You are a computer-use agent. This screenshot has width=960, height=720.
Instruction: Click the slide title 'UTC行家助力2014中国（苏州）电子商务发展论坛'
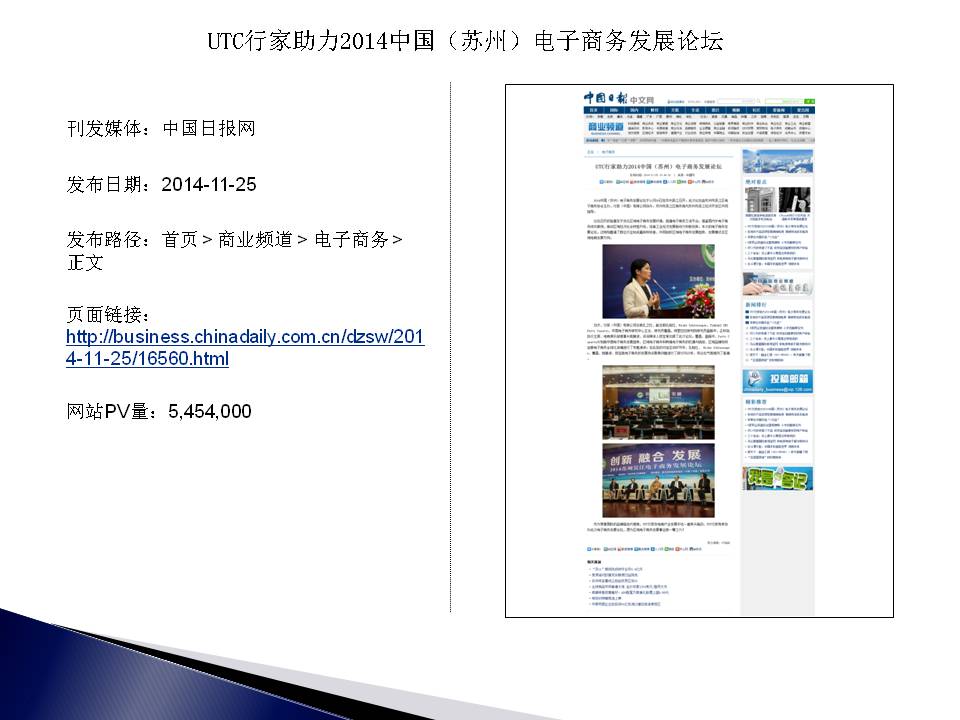(465, 41)
